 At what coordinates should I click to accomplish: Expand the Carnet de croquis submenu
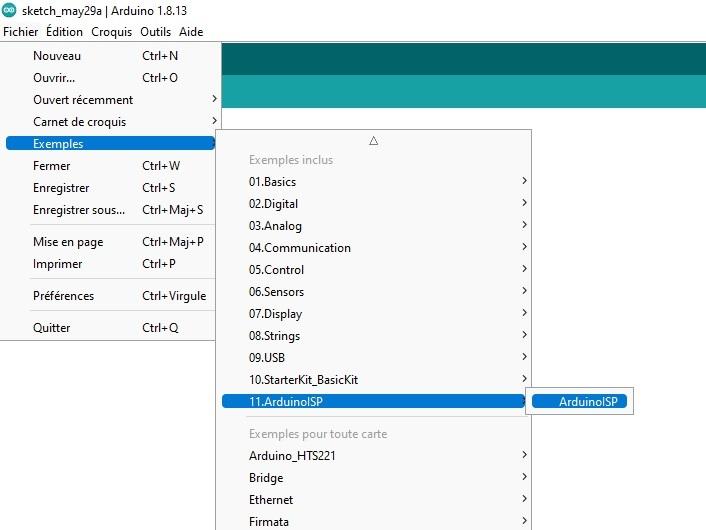tap(110, 122)
